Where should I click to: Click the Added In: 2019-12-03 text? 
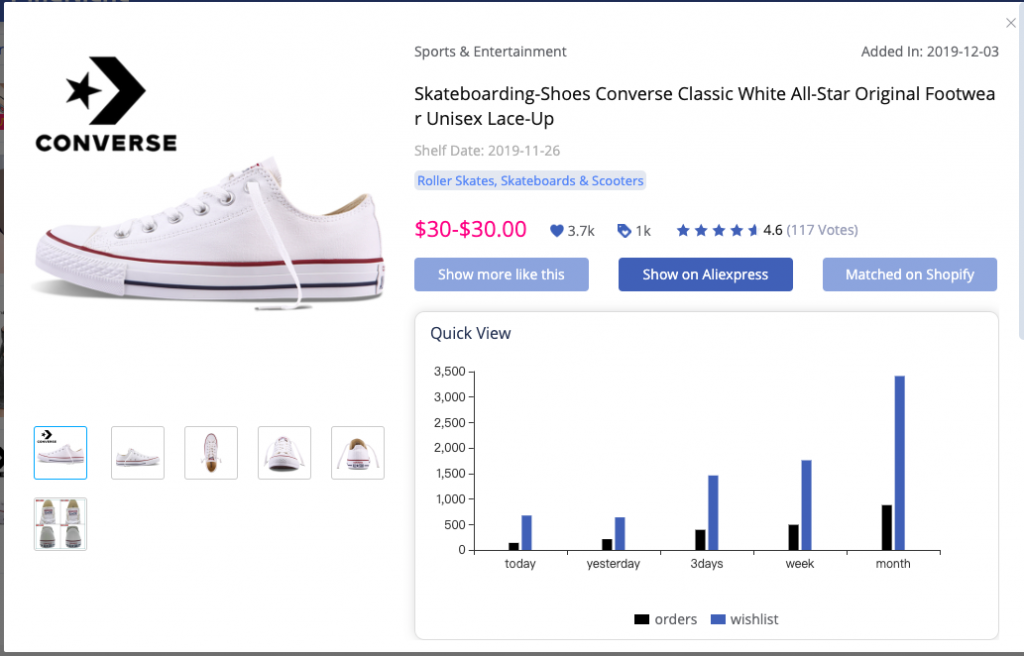(x=930, y=52)
